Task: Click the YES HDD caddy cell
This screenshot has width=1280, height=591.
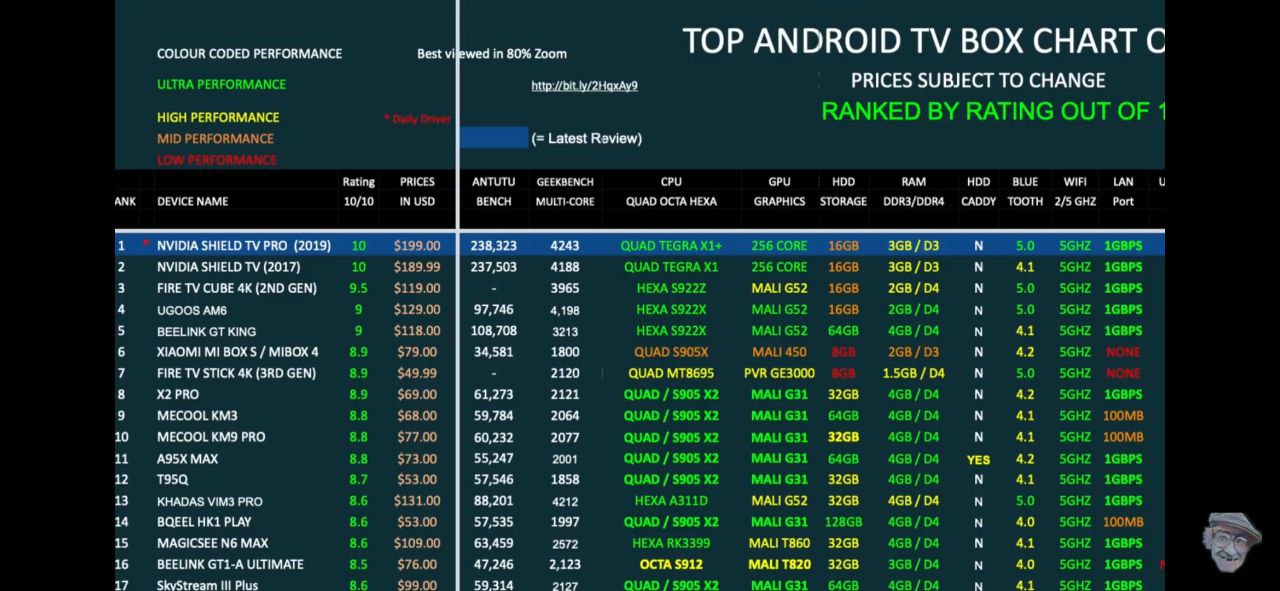Action: point(978,459)
